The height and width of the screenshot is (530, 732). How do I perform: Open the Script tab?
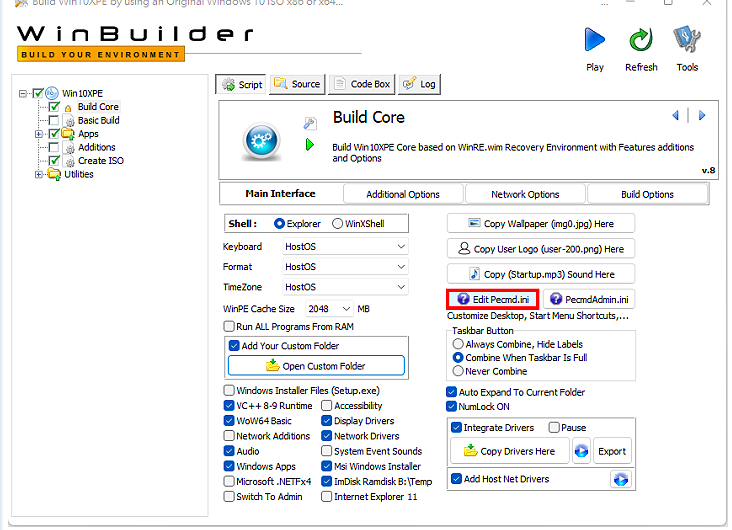pyautogui.click(x=241, y=85)
